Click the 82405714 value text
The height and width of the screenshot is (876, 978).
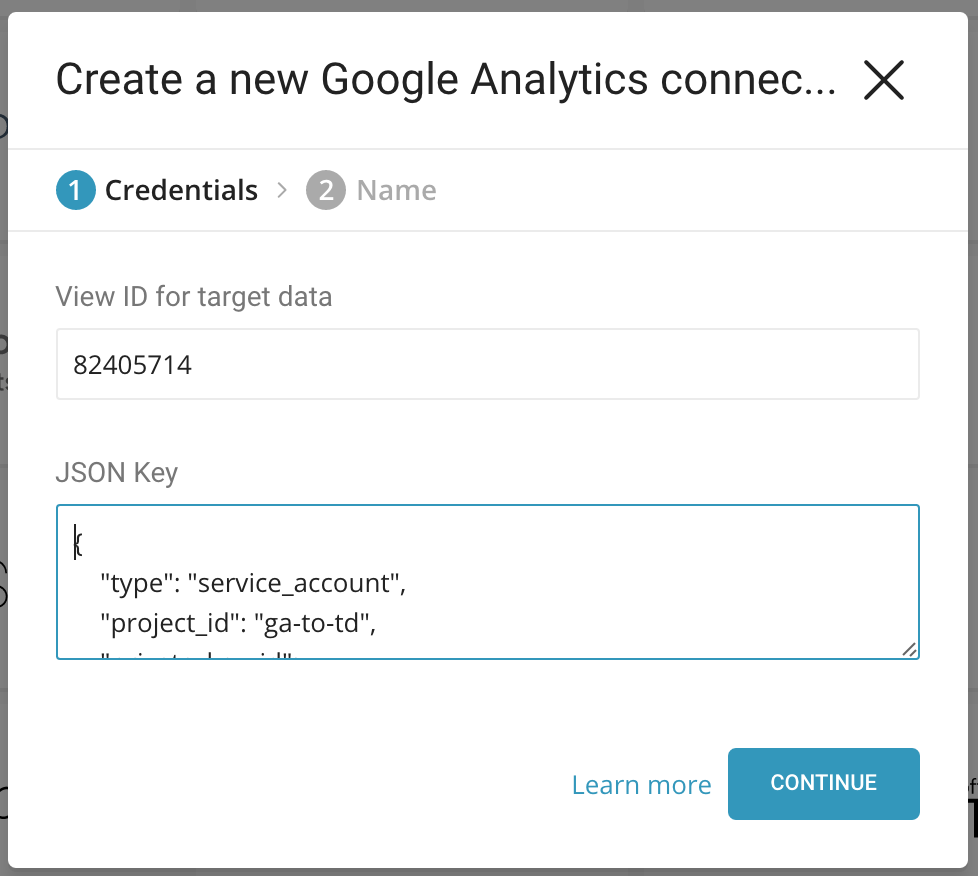pos(132,366)
